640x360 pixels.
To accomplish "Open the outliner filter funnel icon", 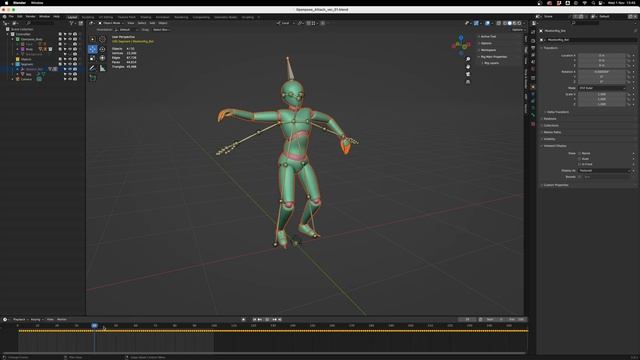I will click(x=72, y=23).
